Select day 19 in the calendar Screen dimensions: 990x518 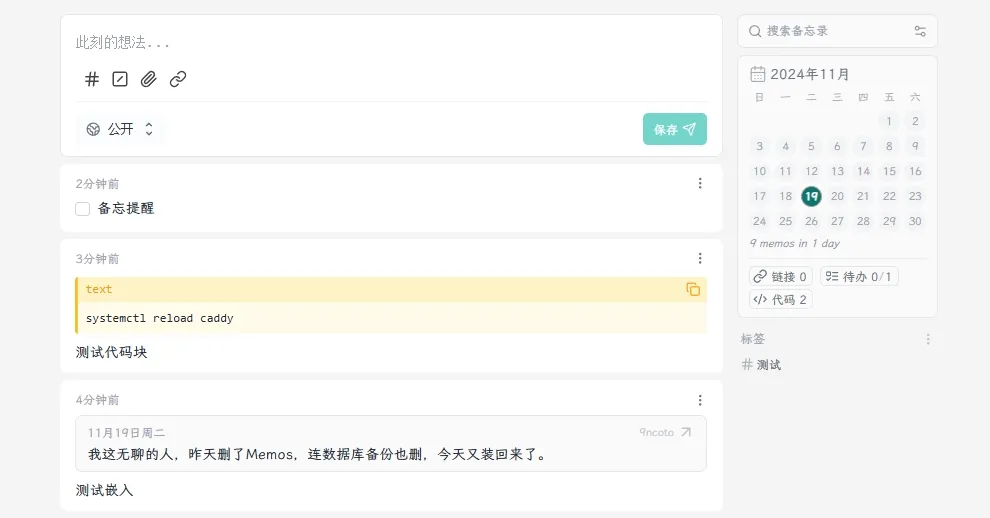pyautogui.click(x=811, y=196)
